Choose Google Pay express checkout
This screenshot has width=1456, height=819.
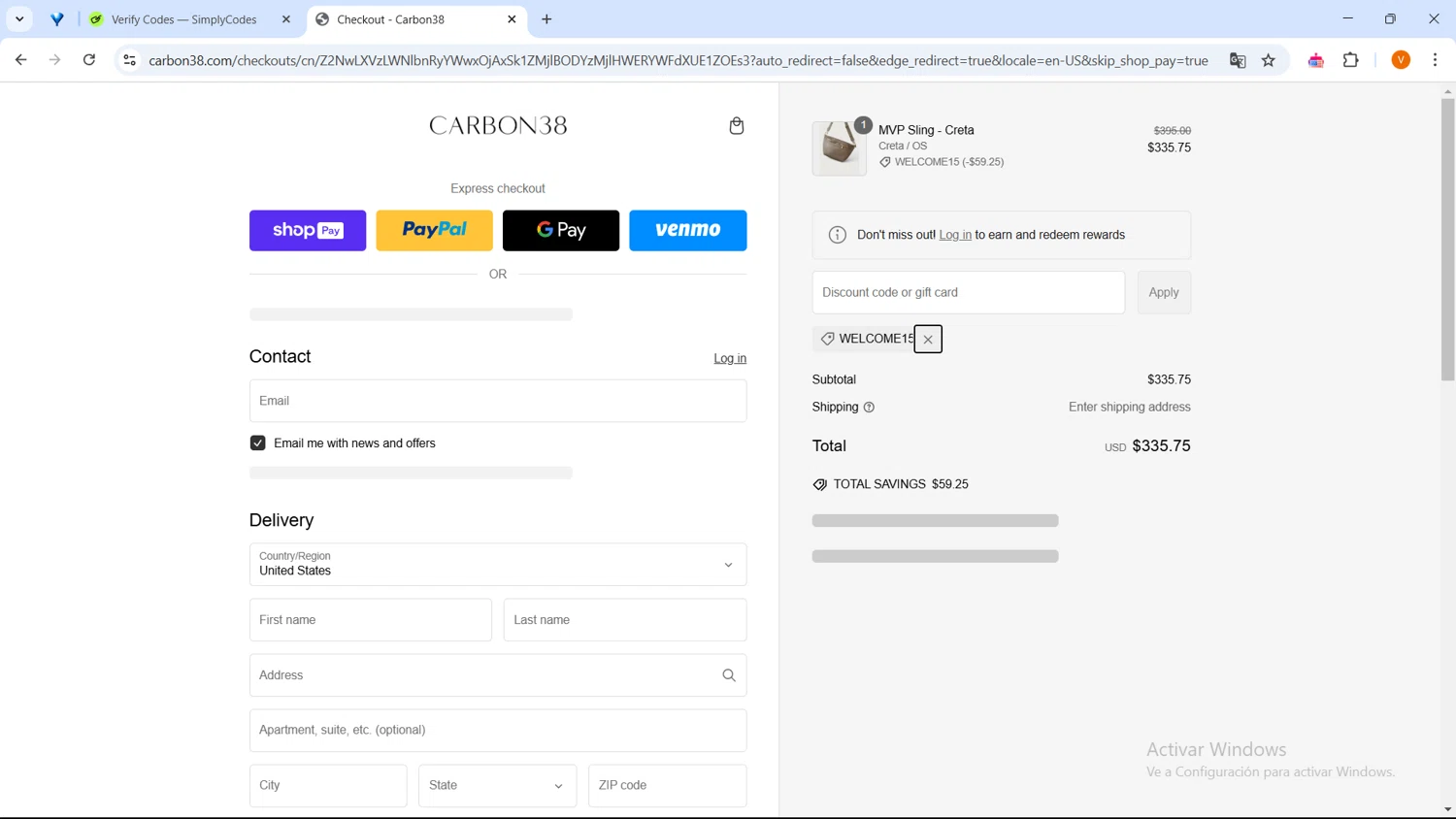coord(561,231)
